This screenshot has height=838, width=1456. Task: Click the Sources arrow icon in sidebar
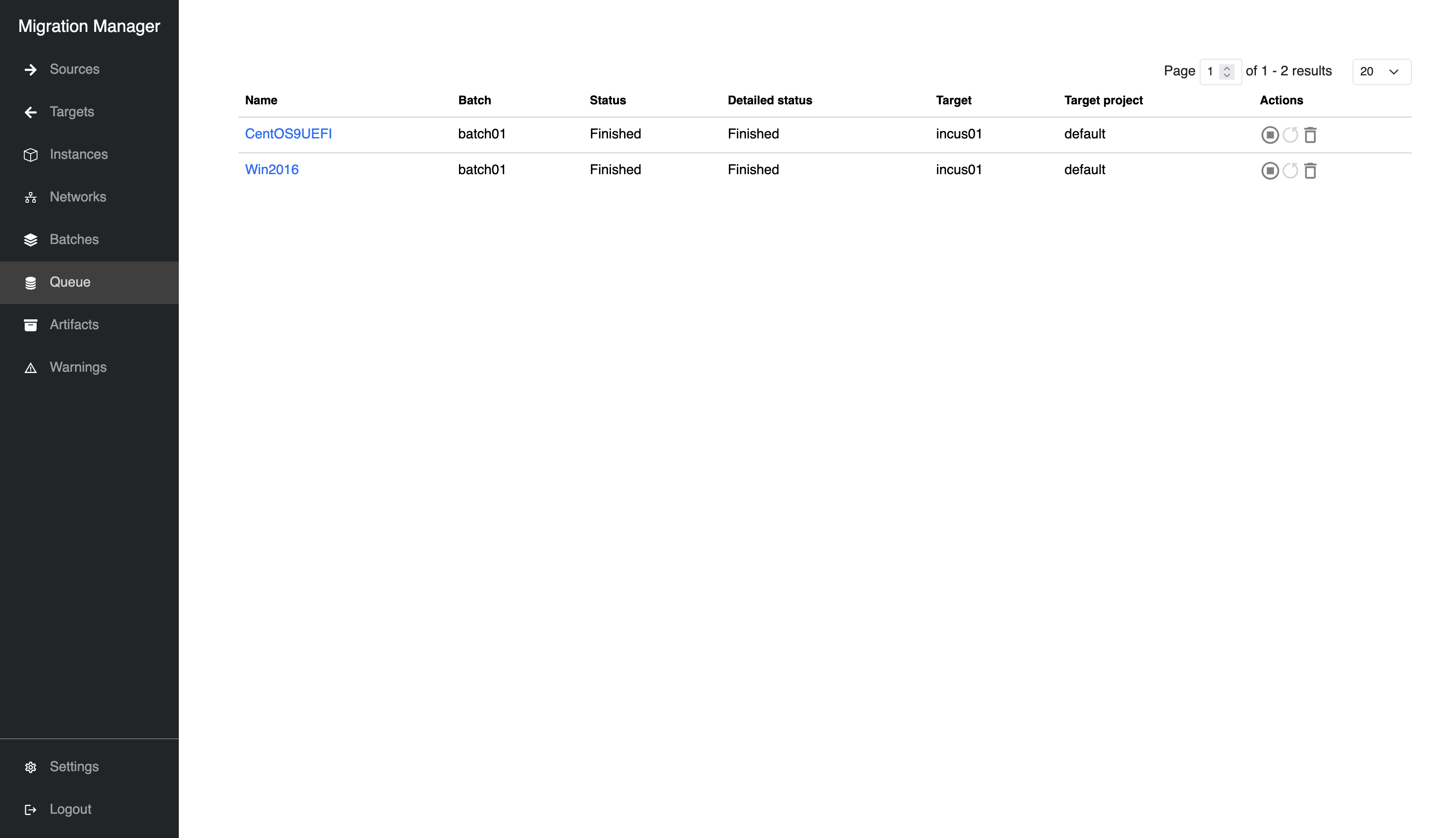[31, 70]
